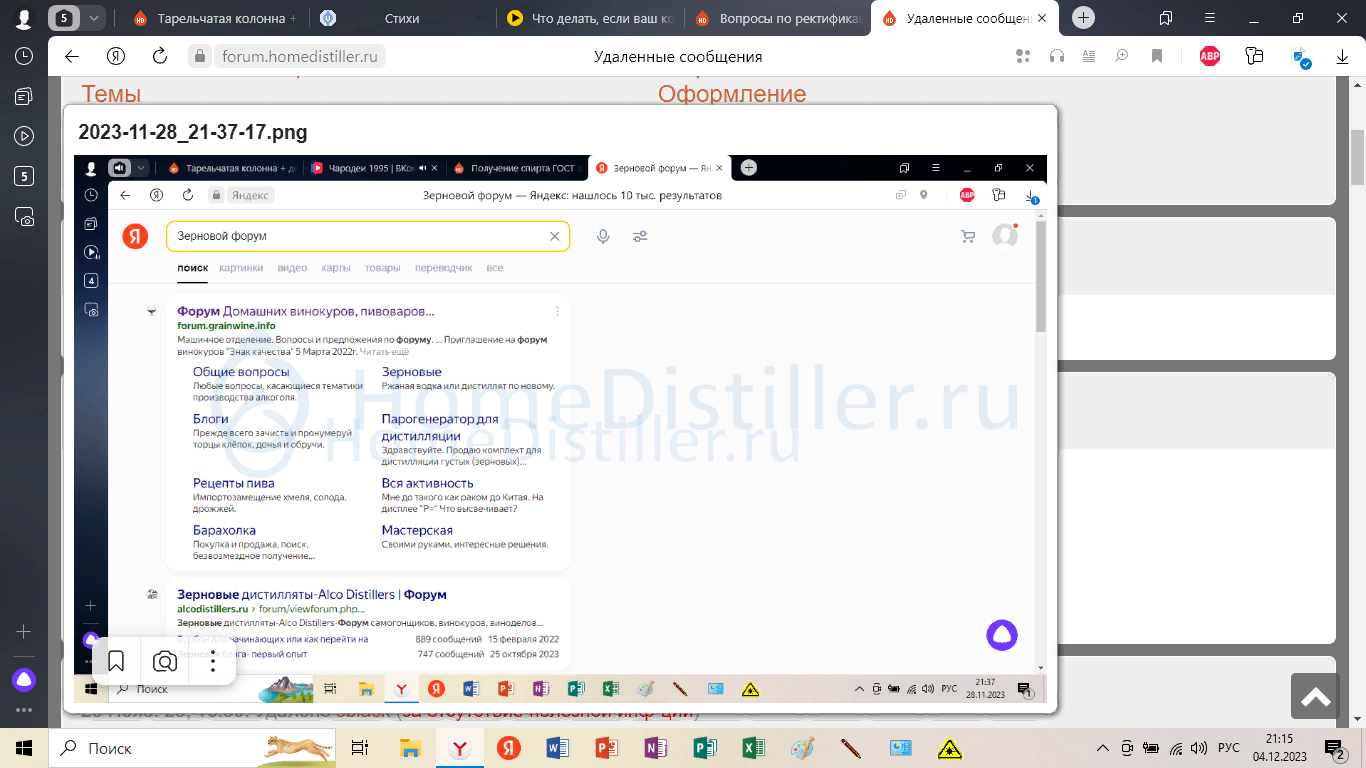Go back to the previous page
The width and height of the screenshot is (1366, 768).
72,57
